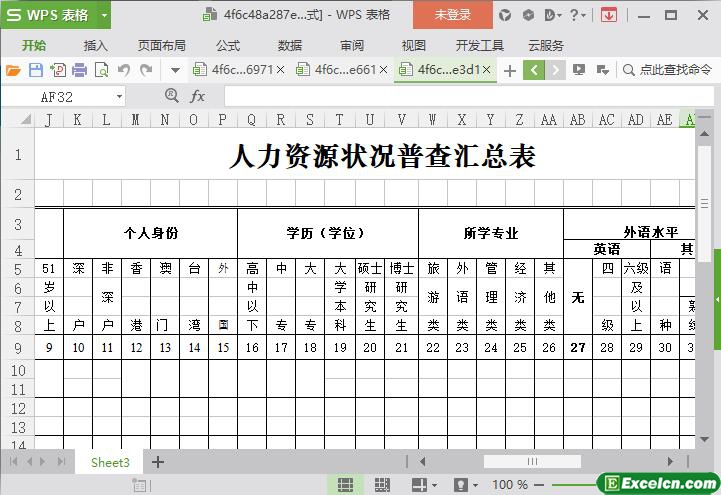The image size is (721, 495).
Task: Open the 审阅 ribbon tab
Action: tap(352, 46)
